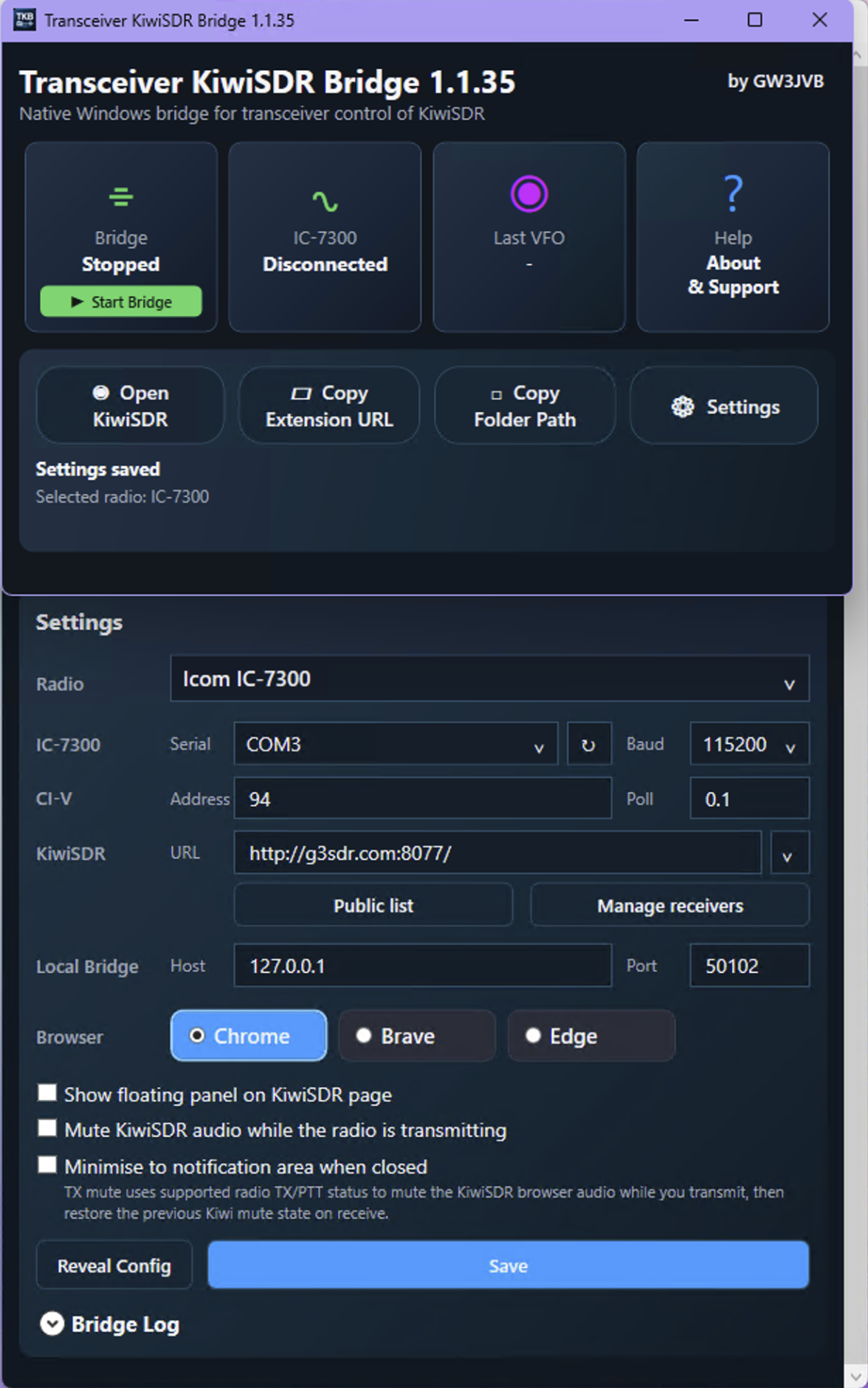Open Help via the question mark icon
Screen dimensions: 868x1388
[733, 193]
